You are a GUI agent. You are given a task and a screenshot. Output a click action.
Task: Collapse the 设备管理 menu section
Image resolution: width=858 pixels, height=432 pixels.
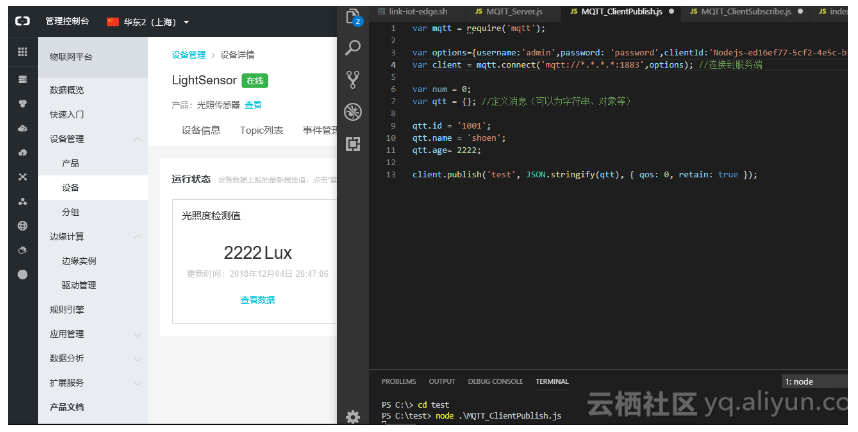click(138, 139)
